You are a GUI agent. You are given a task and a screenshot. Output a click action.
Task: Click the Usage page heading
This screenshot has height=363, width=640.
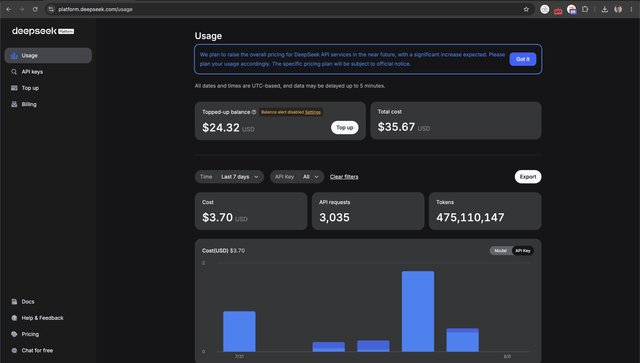coord(208,36)
